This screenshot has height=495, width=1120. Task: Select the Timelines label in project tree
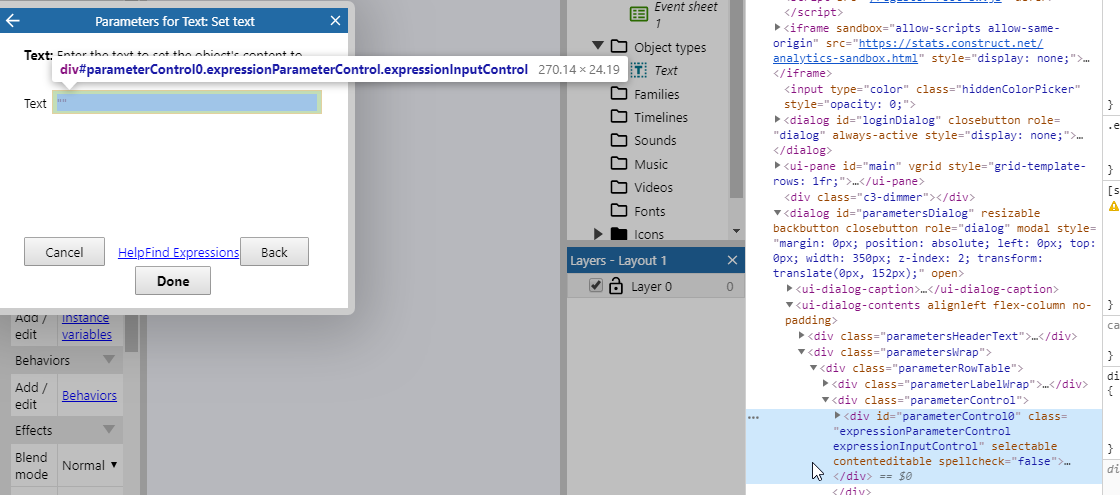661,117
